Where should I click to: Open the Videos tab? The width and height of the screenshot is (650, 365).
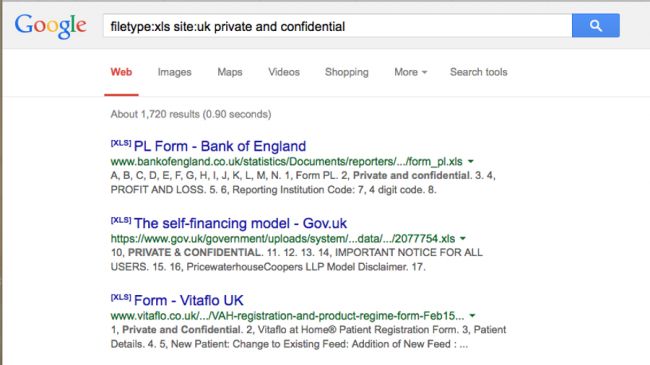pos(284,72)
